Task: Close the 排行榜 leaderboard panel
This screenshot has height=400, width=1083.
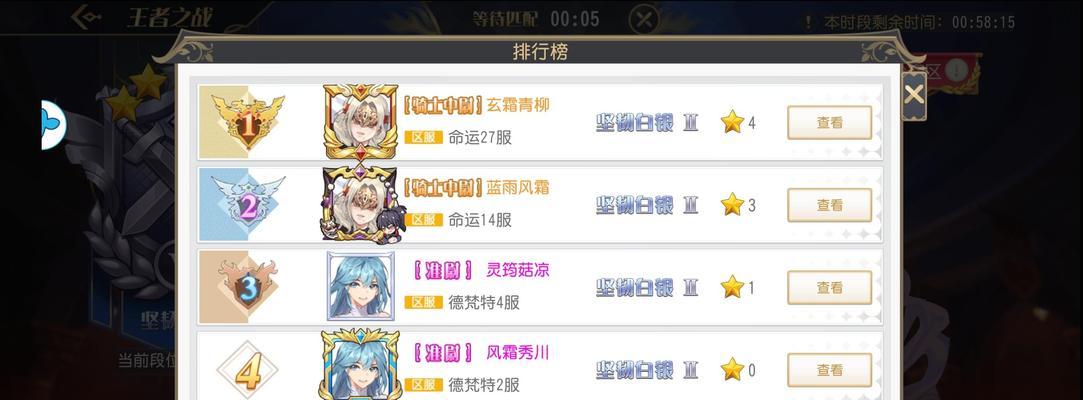Action: click(914, 95)
